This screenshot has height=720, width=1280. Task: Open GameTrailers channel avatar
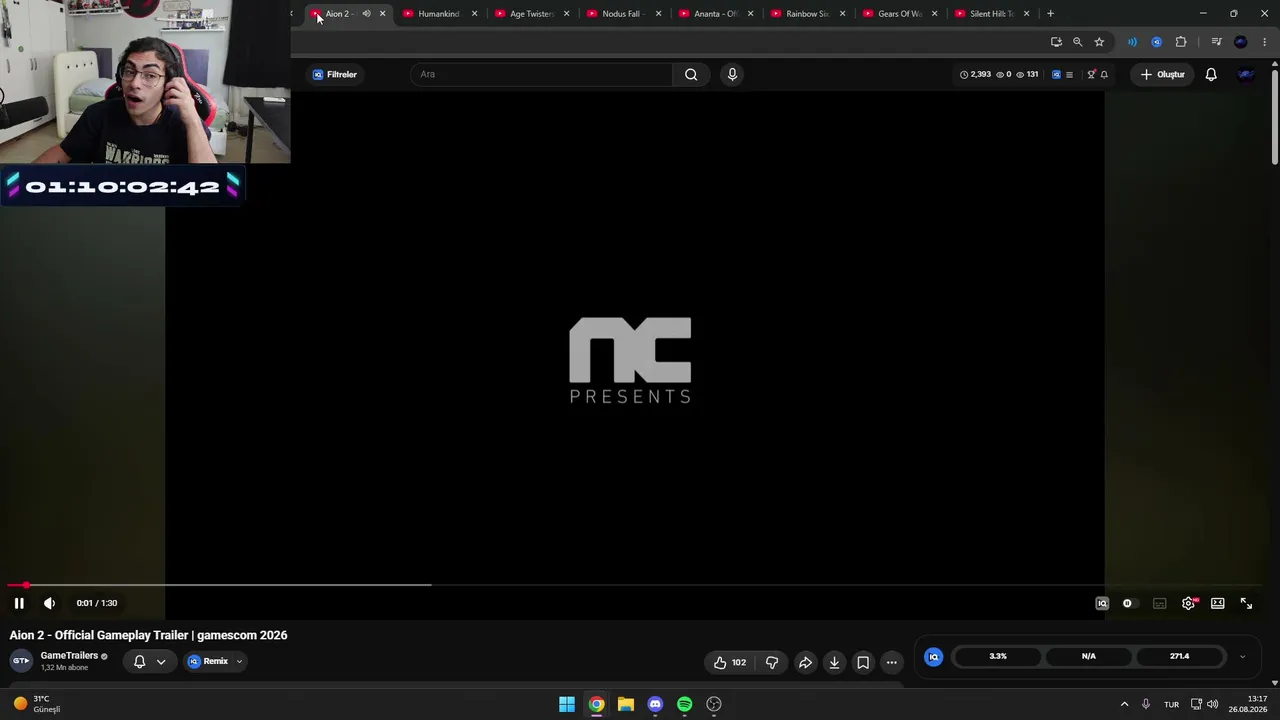(20, 661)
